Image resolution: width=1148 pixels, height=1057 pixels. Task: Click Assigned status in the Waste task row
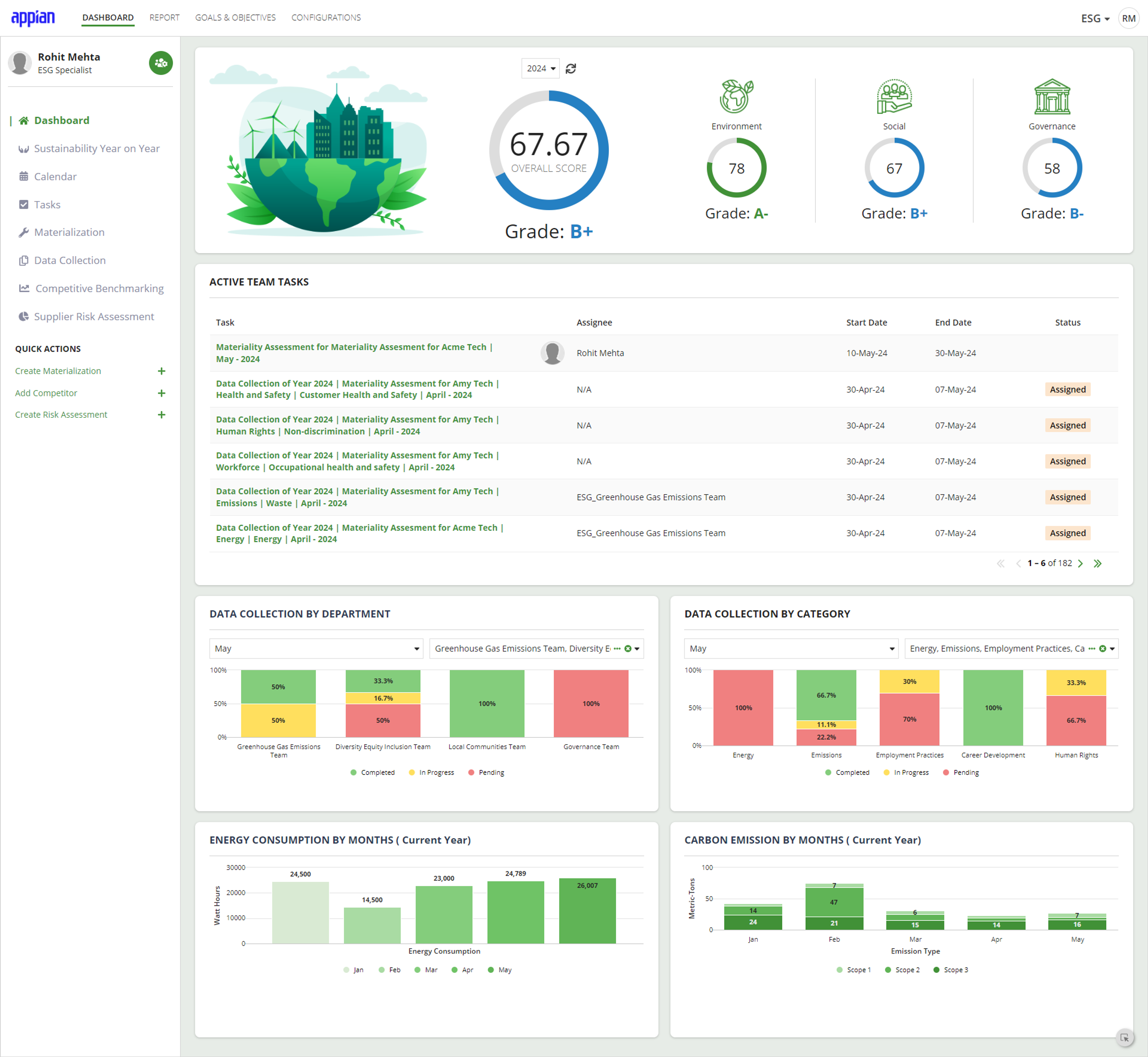pos(1067,498)
